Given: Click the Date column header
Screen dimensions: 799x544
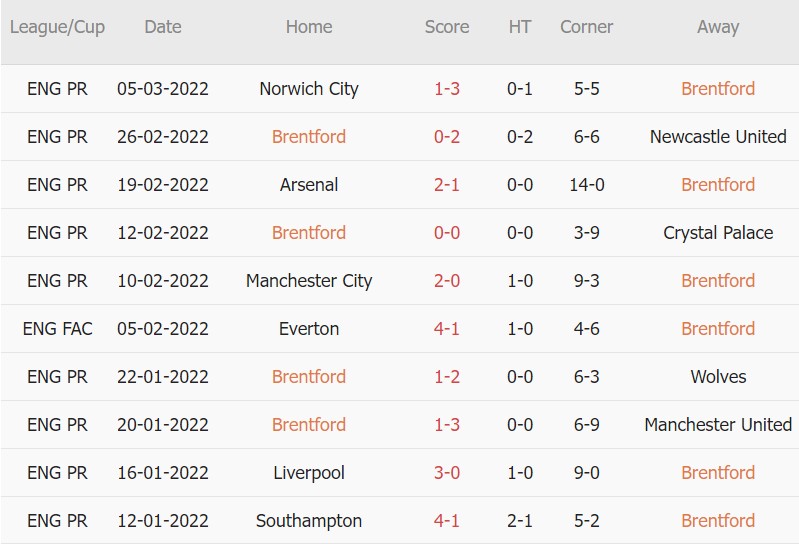Looking at the screenshot, I should [x=162, y=27].
